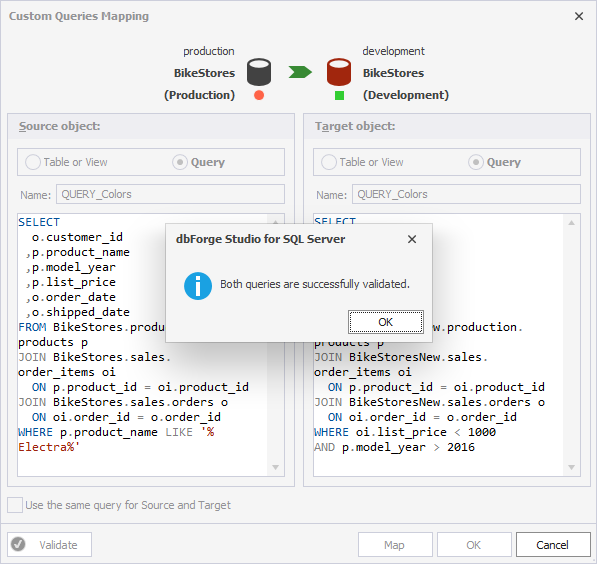Screen dimensions: 597x564
Task: Click the green arrow between databases
Action: pyautogui.click(x=300, y=72)
